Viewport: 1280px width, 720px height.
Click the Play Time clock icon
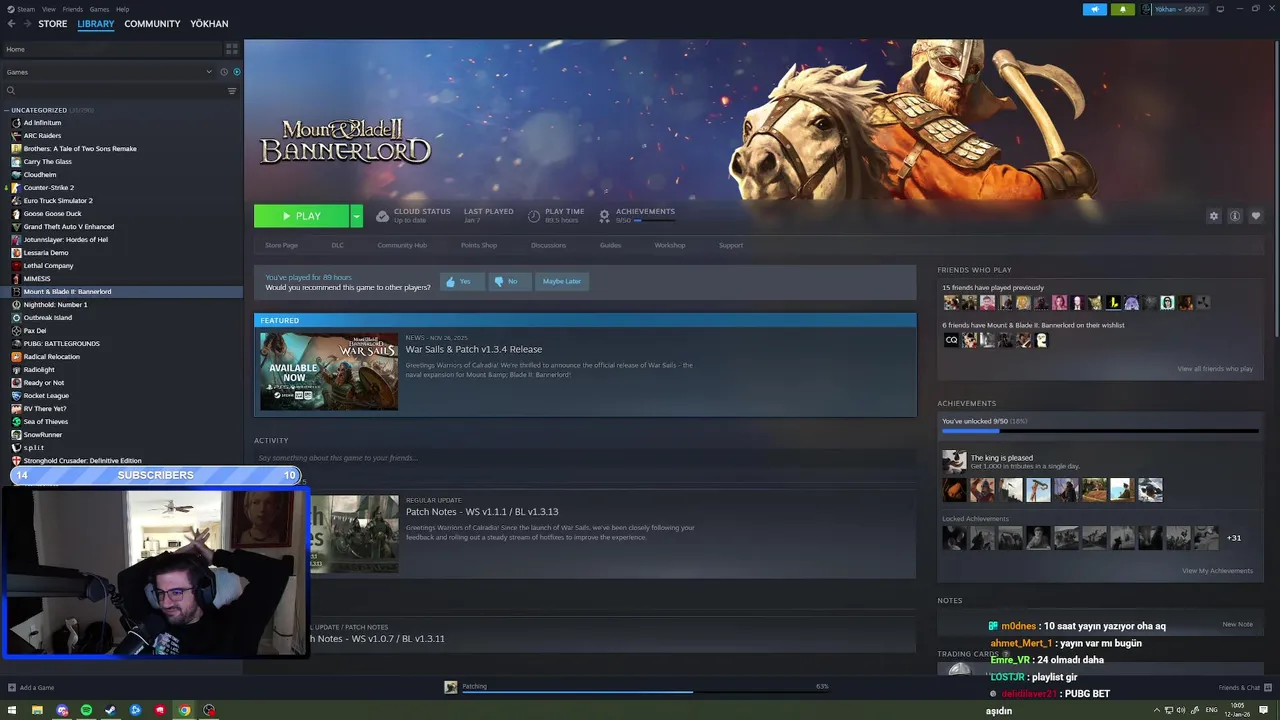(534, 216)
